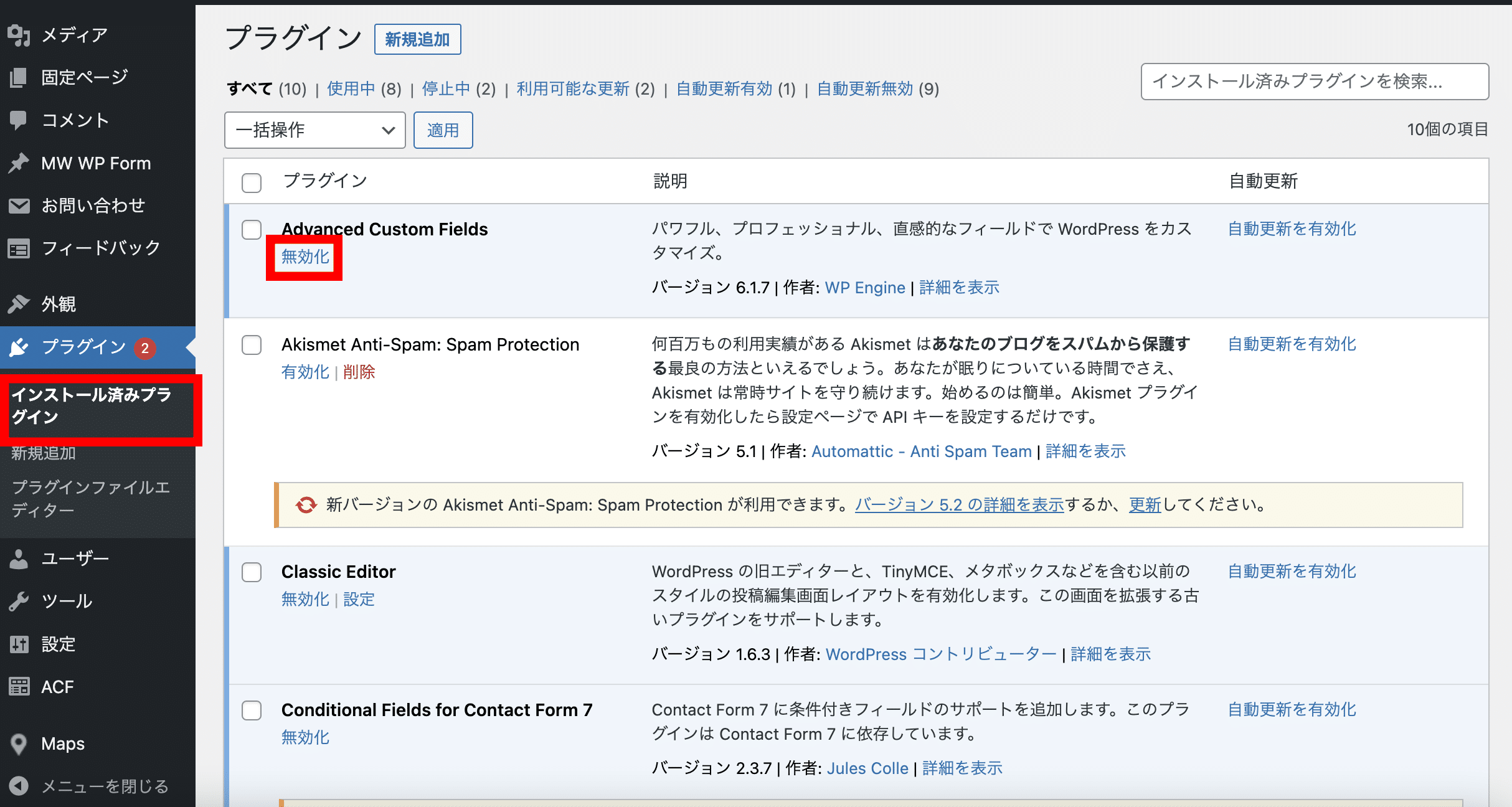Collapse the menu via メニューを閉じる
Viewport: 1512px width, 807px height.
[x=105, y=786]
